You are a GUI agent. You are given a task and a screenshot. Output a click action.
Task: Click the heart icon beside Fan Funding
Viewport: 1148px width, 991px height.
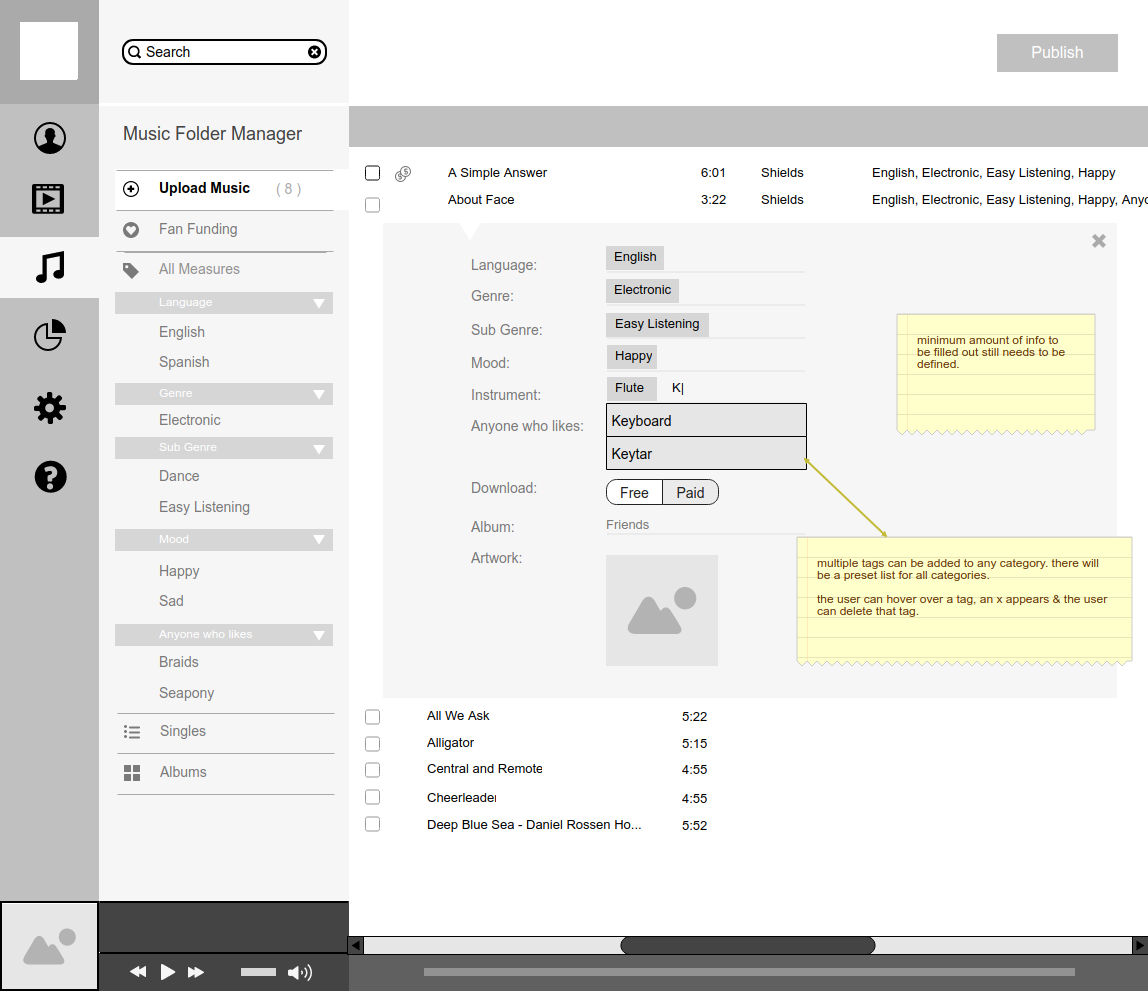click(131, 230)
